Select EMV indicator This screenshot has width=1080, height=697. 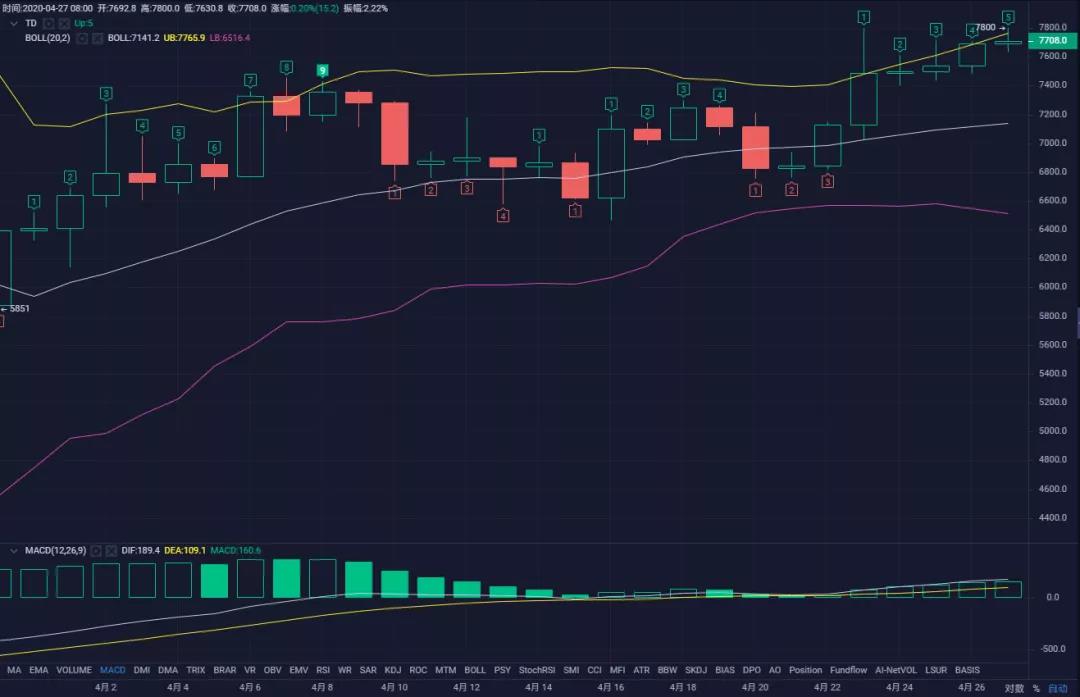[299, 669]
